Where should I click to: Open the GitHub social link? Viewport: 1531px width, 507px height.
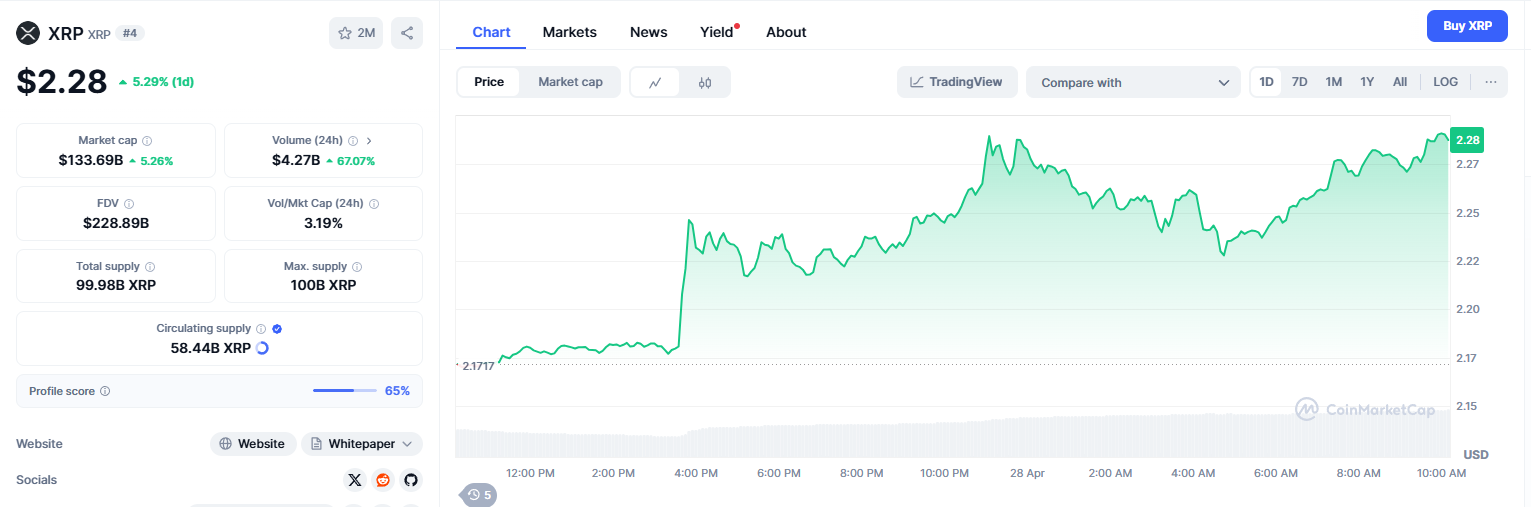coord(410,480)
